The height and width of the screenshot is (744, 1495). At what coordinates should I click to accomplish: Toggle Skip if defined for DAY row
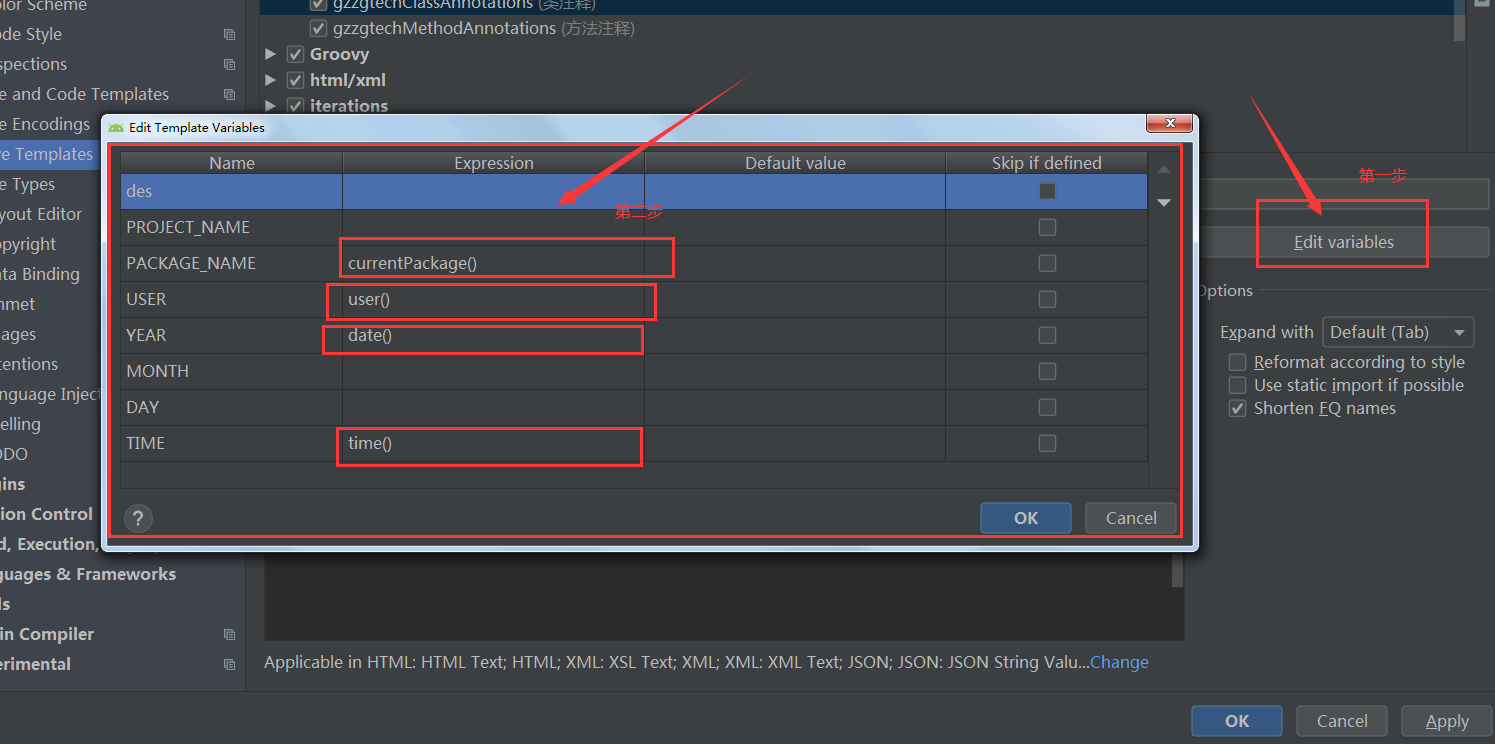(1047, 407)
